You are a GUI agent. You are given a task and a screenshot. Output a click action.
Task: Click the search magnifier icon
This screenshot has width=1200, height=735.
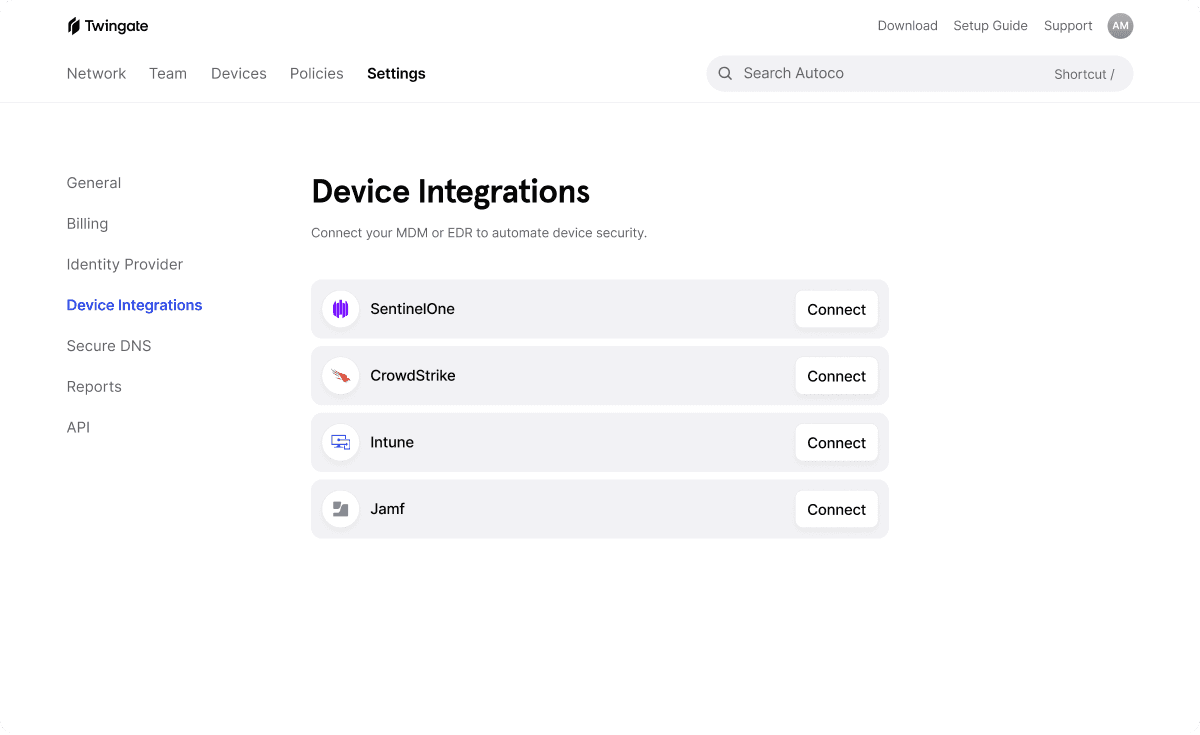pyautogui.click(x=726, y=73)
